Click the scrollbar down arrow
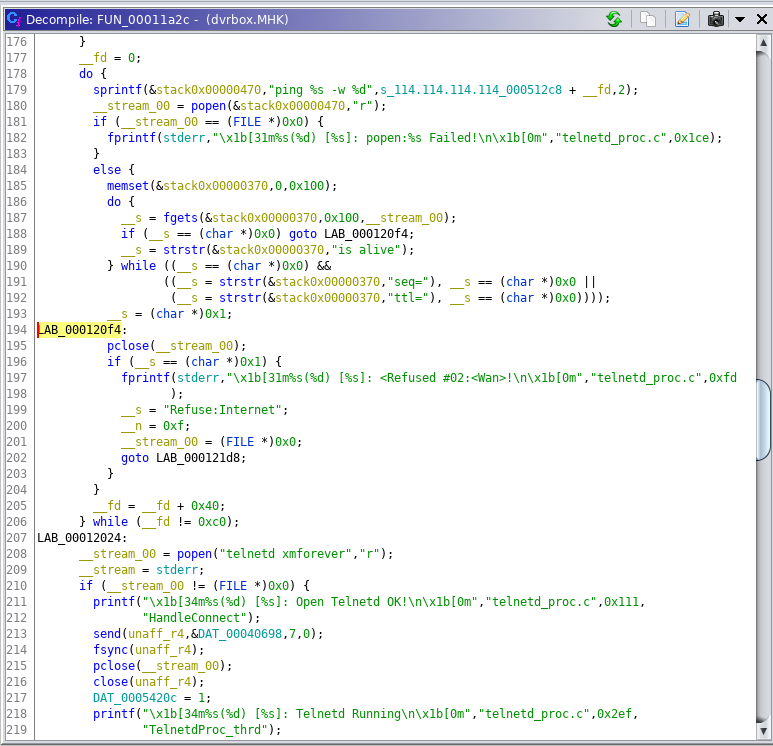773x746 pixels. 763,731
